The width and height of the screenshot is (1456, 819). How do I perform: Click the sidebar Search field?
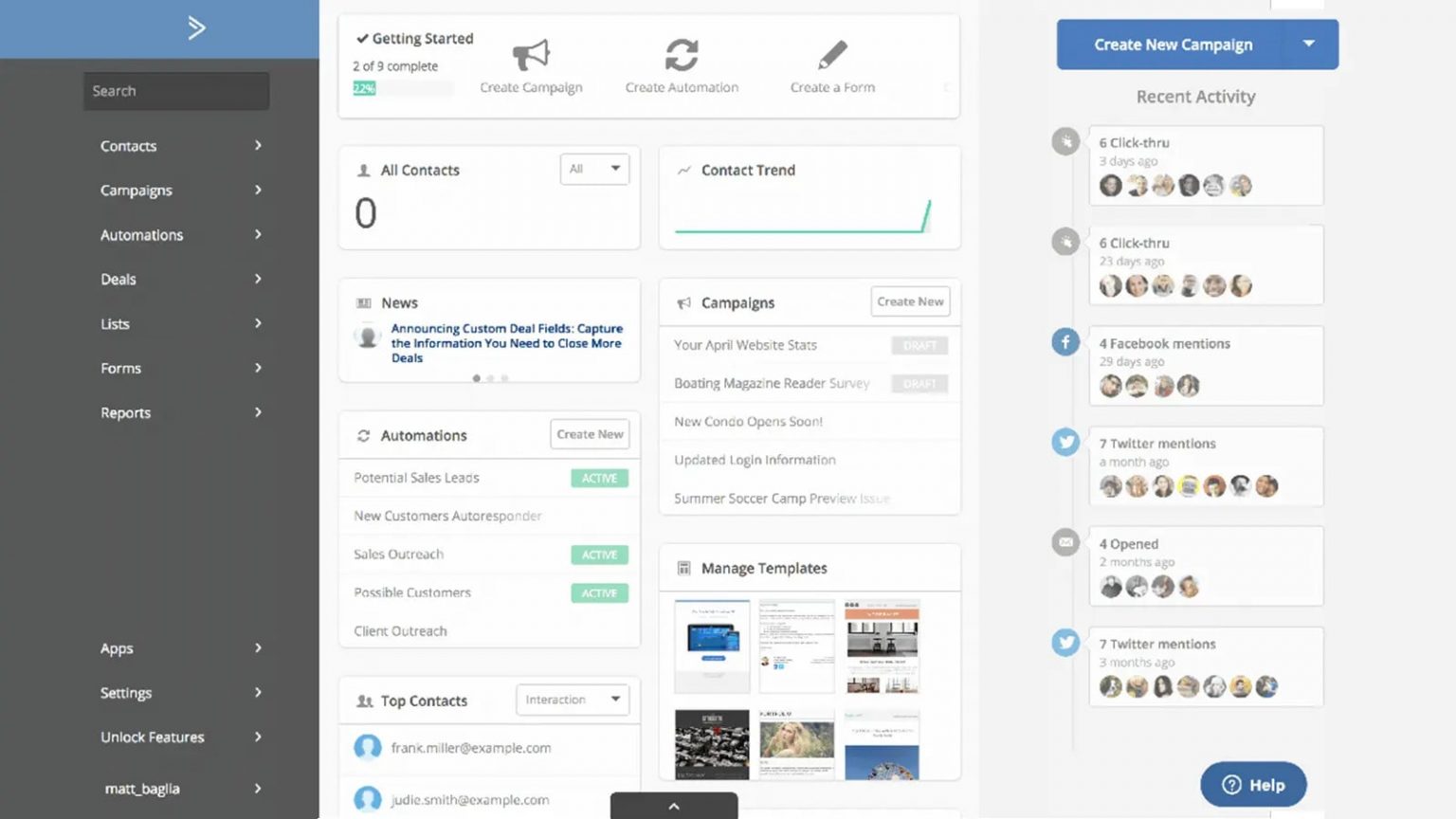tap(176, 91)
